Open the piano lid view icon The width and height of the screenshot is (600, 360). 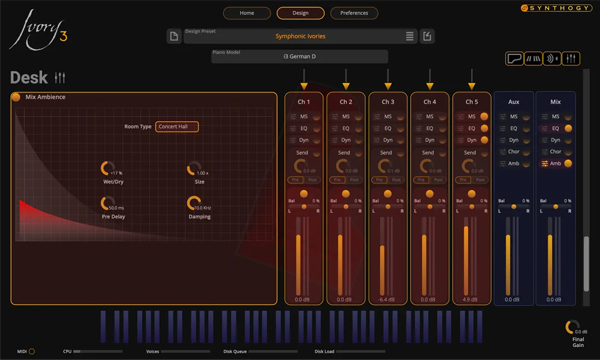[514, 59]
